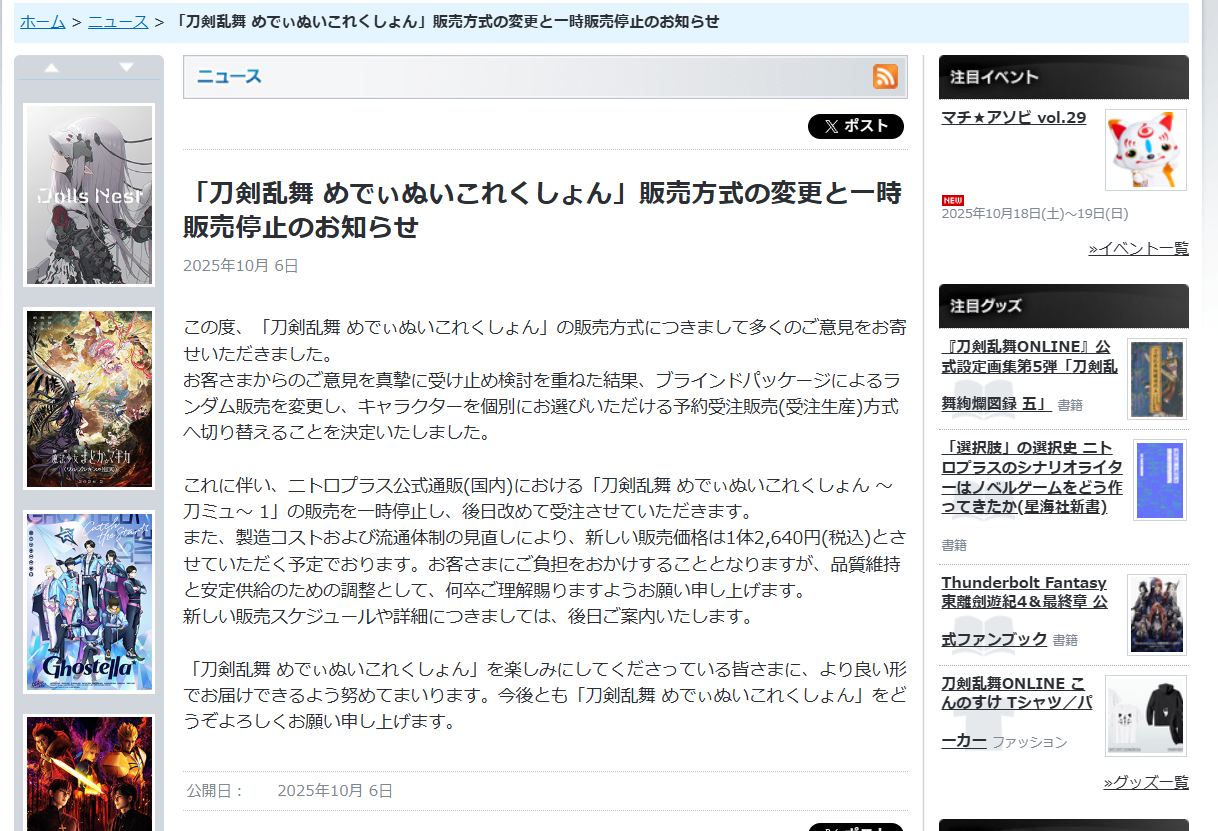View full goods list »グッズ一覧
The height and width of the screenshot is (831, 1218).
[1146, 782]
